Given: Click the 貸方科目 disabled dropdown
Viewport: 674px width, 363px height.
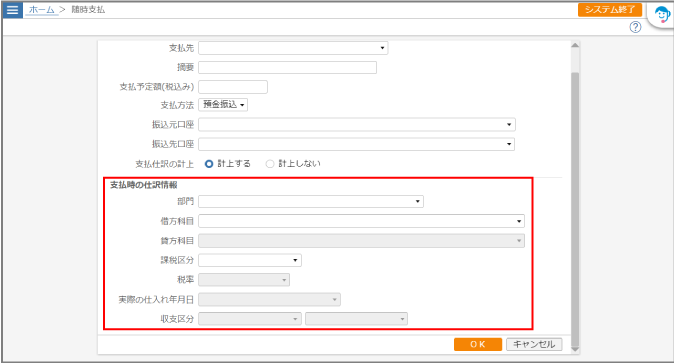Looking at the screenshot, I should 362,241.
